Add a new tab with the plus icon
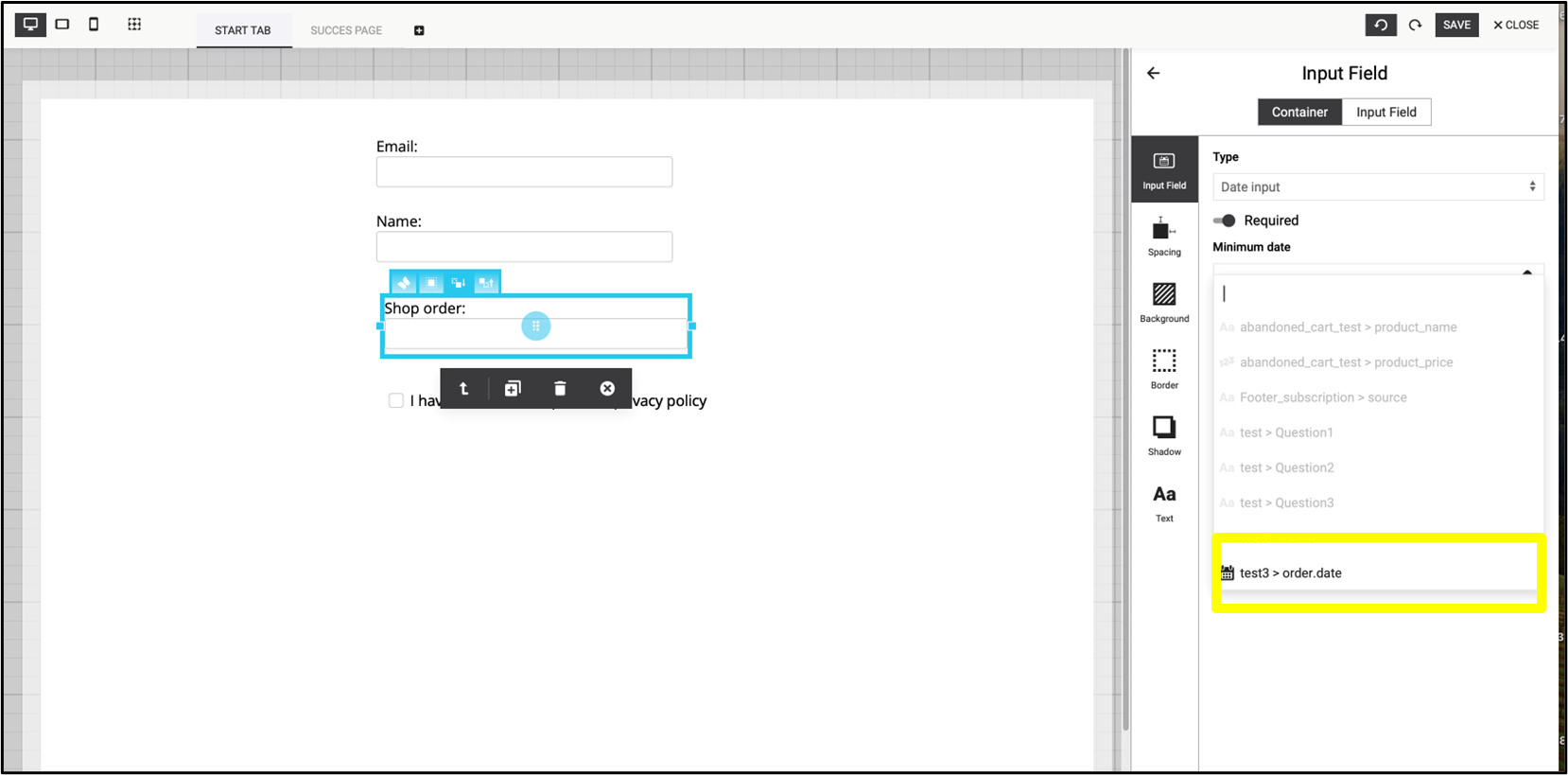This screenshot has height=775, width=1568. (x=419, y=30)
